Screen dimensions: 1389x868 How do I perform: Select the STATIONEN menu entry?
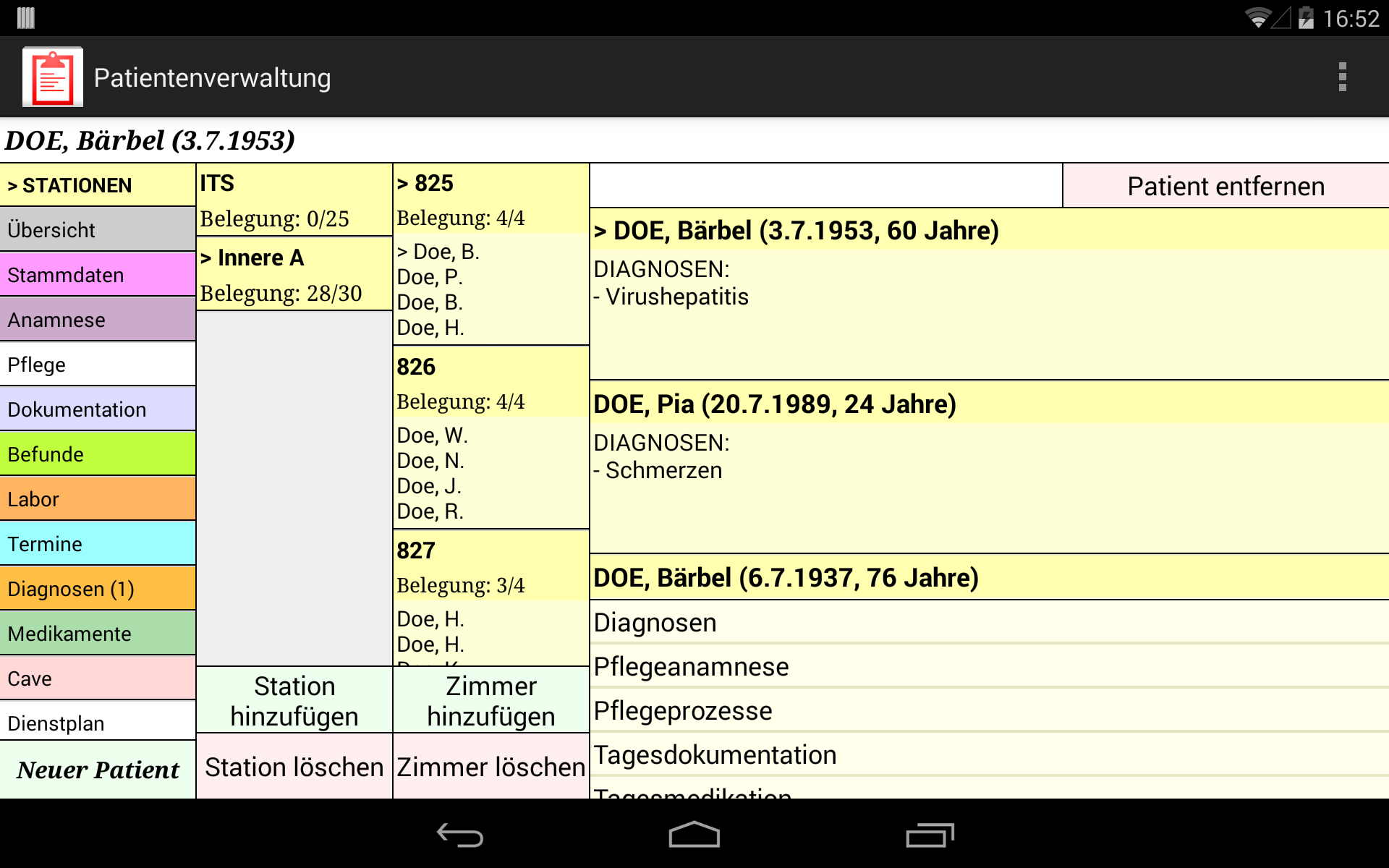point(98,185)
